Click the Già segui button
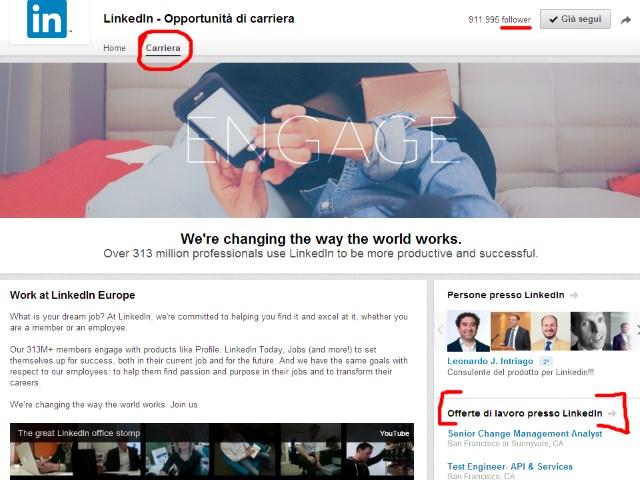Viewport: 640px width, 480px height. [x=575, y=19]
